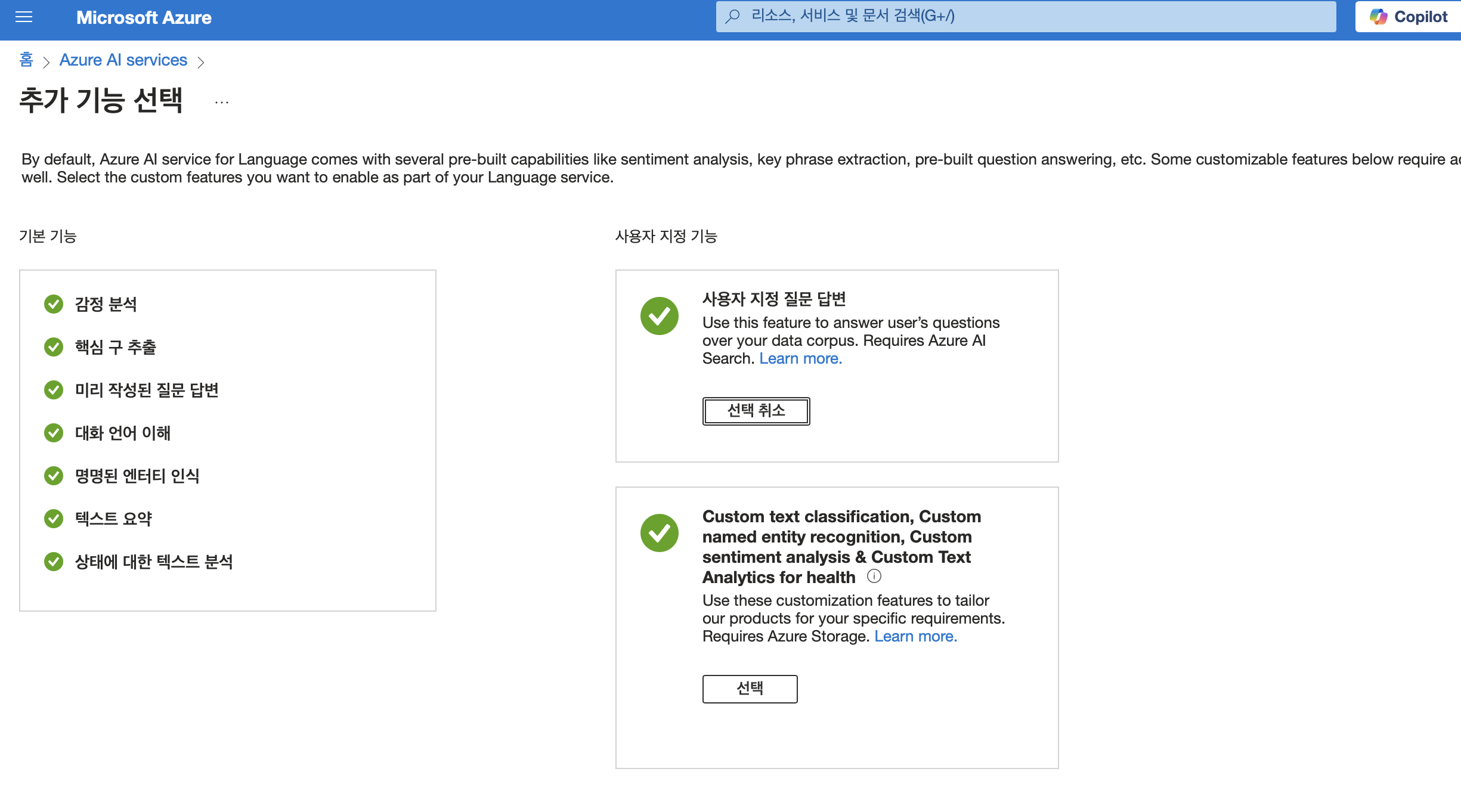Click check icon beside 명명된 엔터티 인식

[54, 476]
